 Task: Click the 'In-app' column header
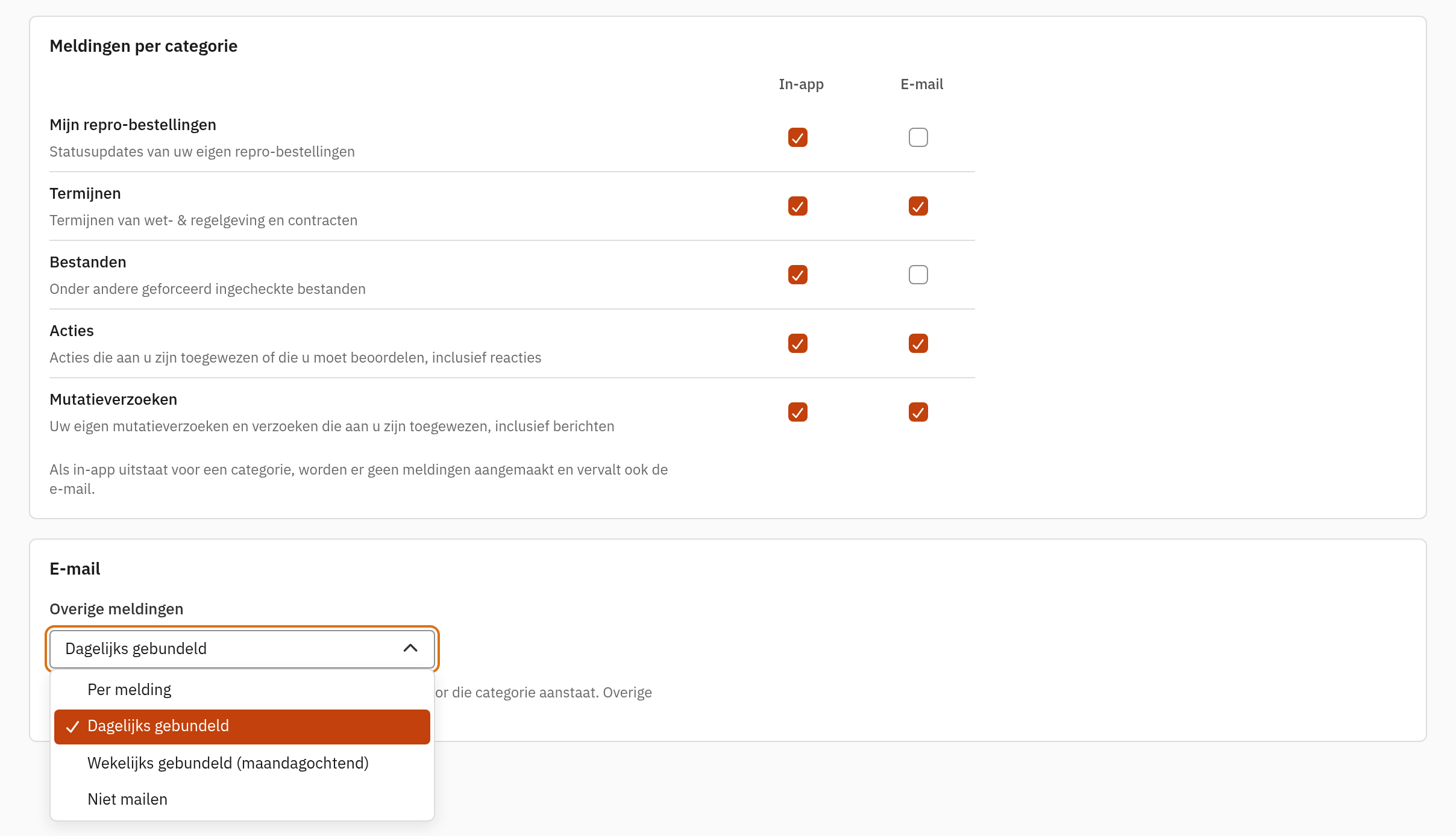(x=801, y=84)
